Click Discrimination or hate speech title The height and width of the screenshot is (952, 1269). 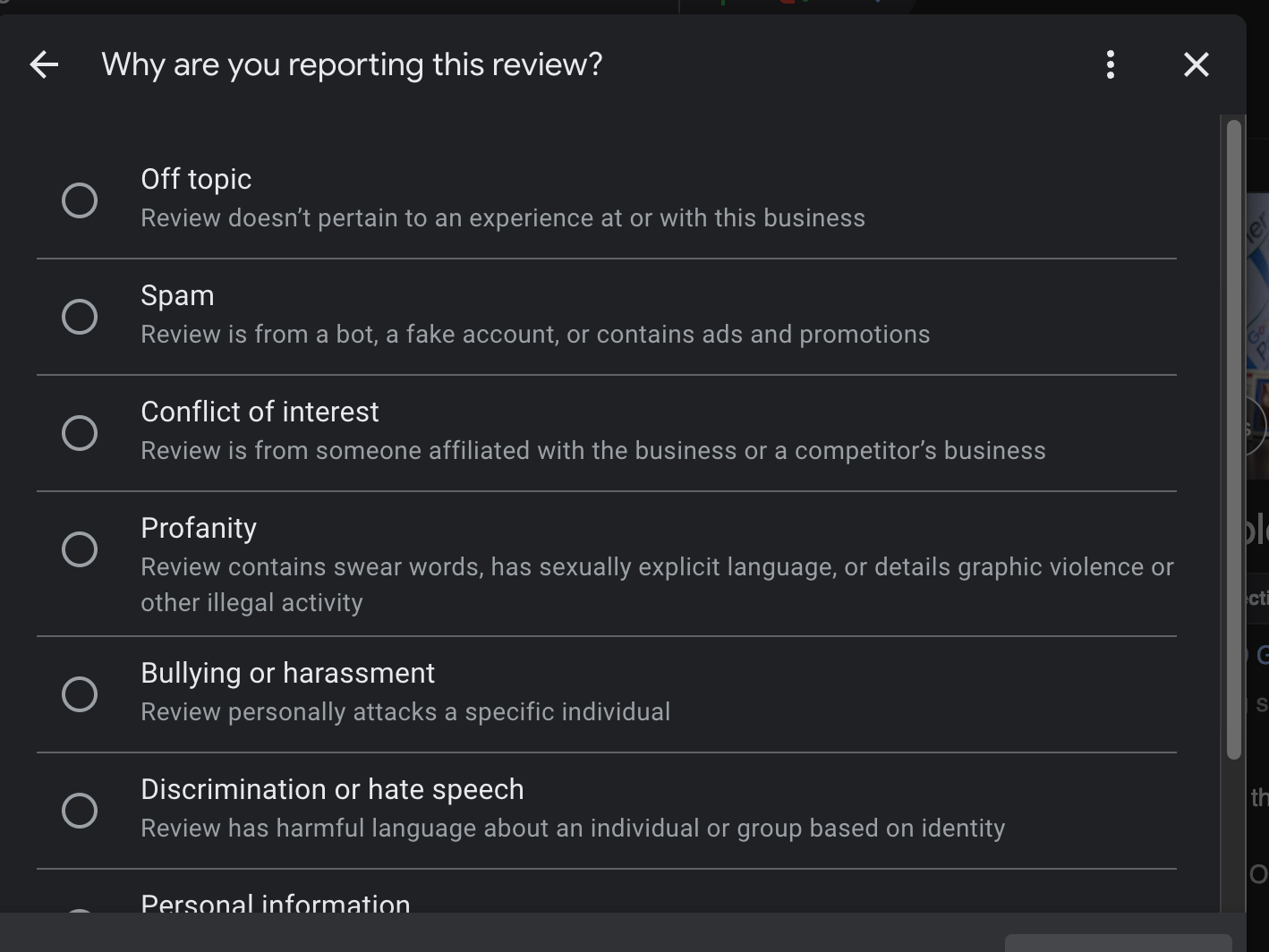point(332,789)
